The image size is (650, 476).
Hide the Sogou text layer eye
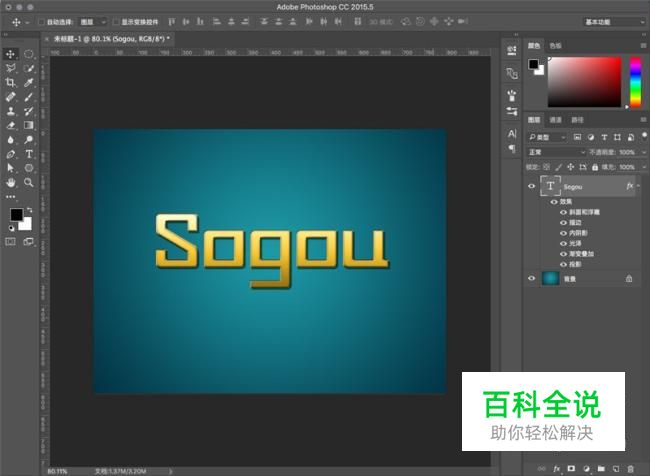(x=531, y=186)
